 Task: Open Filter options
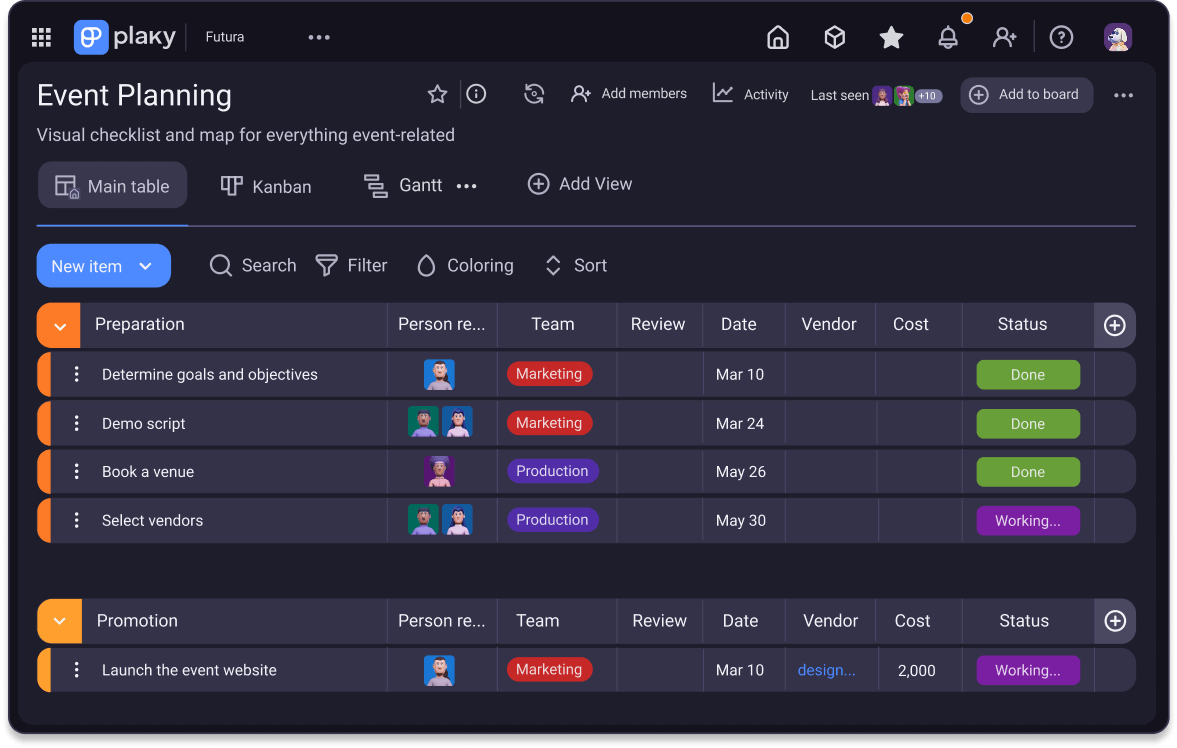[x=352, y=266]
